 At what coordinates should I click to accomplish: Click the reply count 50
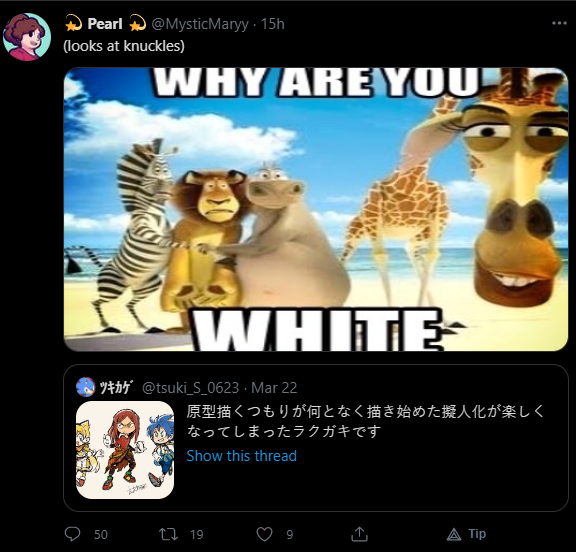pos(101,534)
